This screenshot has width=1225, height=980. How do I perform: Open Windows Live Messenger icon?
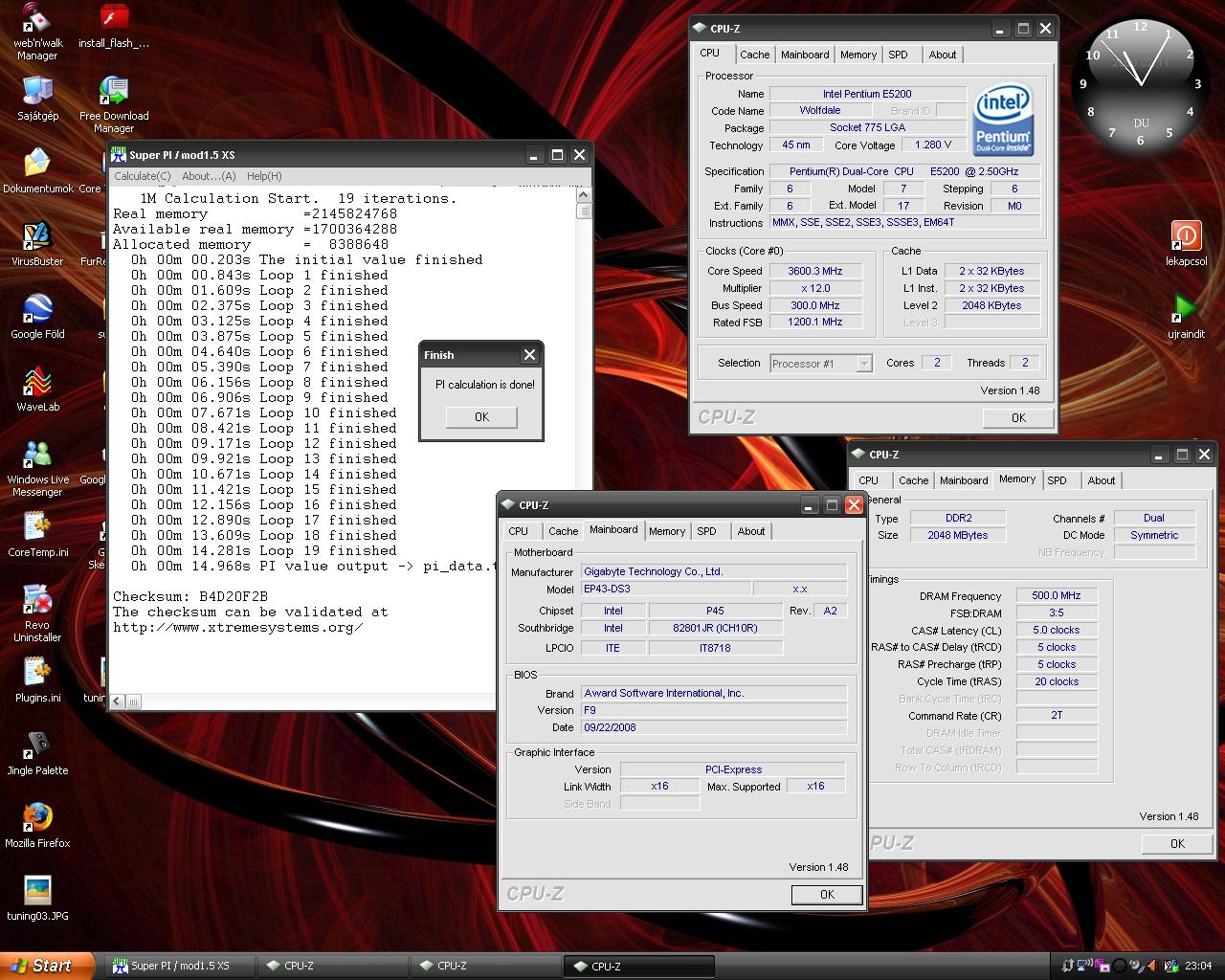[37, 469]
